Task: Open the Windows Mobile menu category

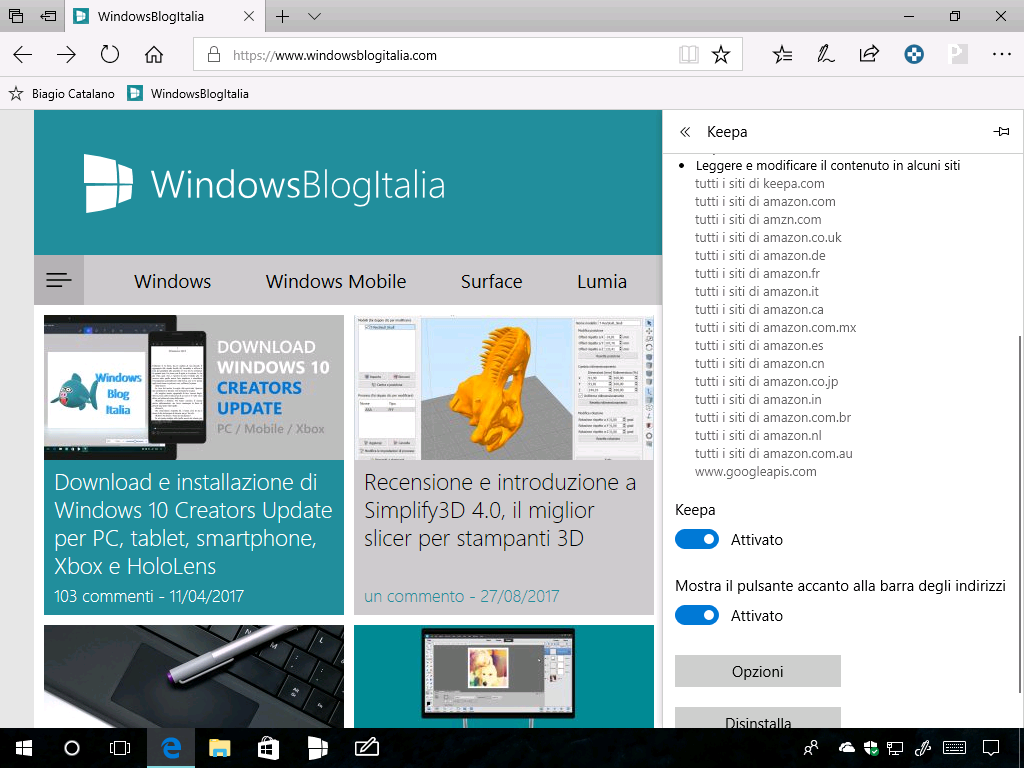Action: point(336,281)
